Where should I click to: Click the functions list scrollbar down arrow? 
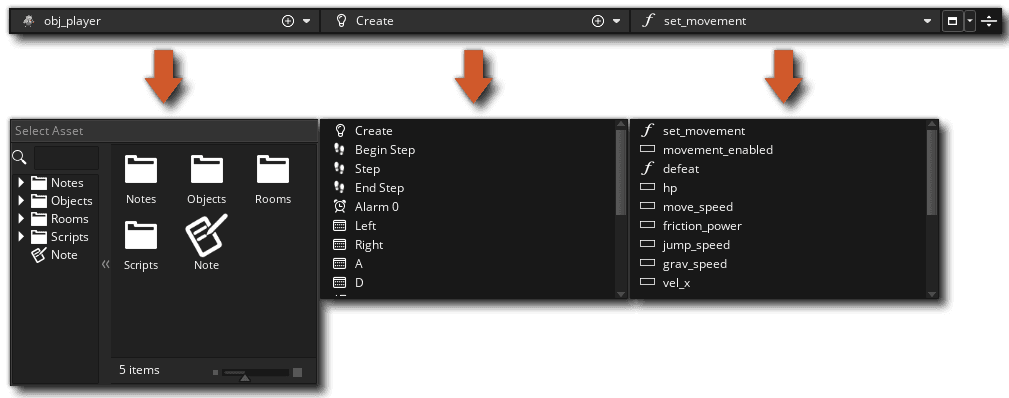[x=932, y=294]
